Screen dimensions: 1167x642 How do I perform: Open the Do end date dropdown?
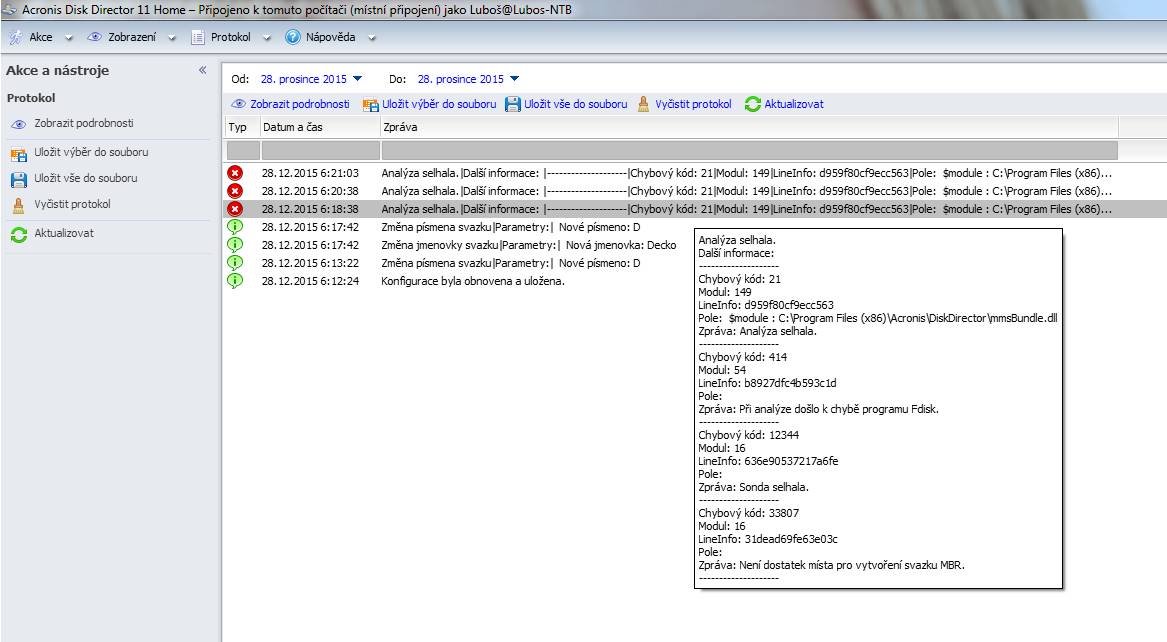pyautogui.click(x=468, y=79)
